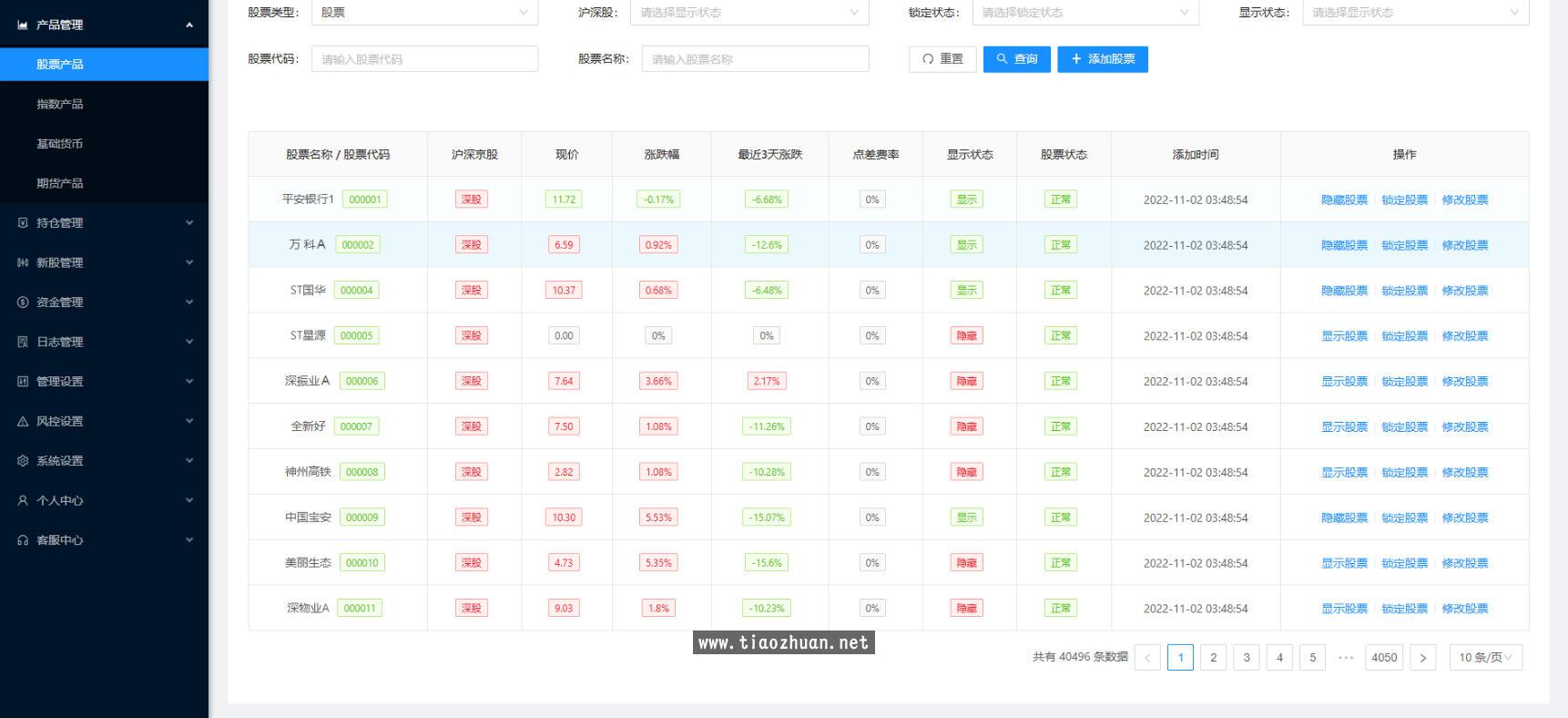Image resolution: width=1568 pixels, height=718 pixels.
Task: Open the 10 条/页 page size dropdown
Action: coord(1485,657)
